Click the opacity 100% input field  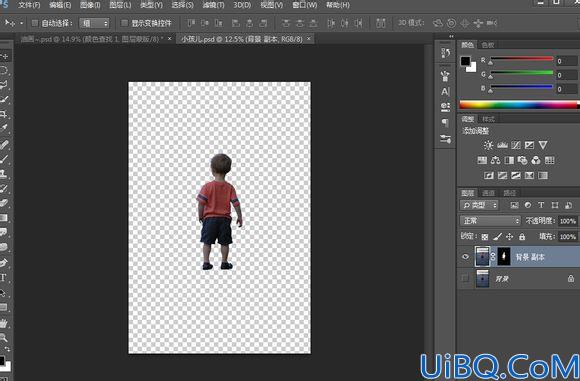coord(567,221)
